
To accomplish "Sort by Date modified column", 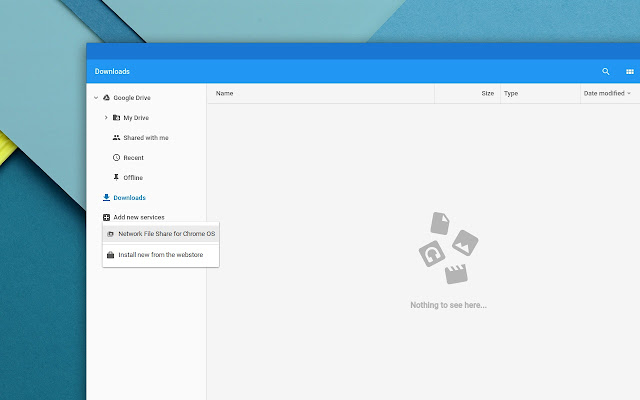I will click(604, 93).
